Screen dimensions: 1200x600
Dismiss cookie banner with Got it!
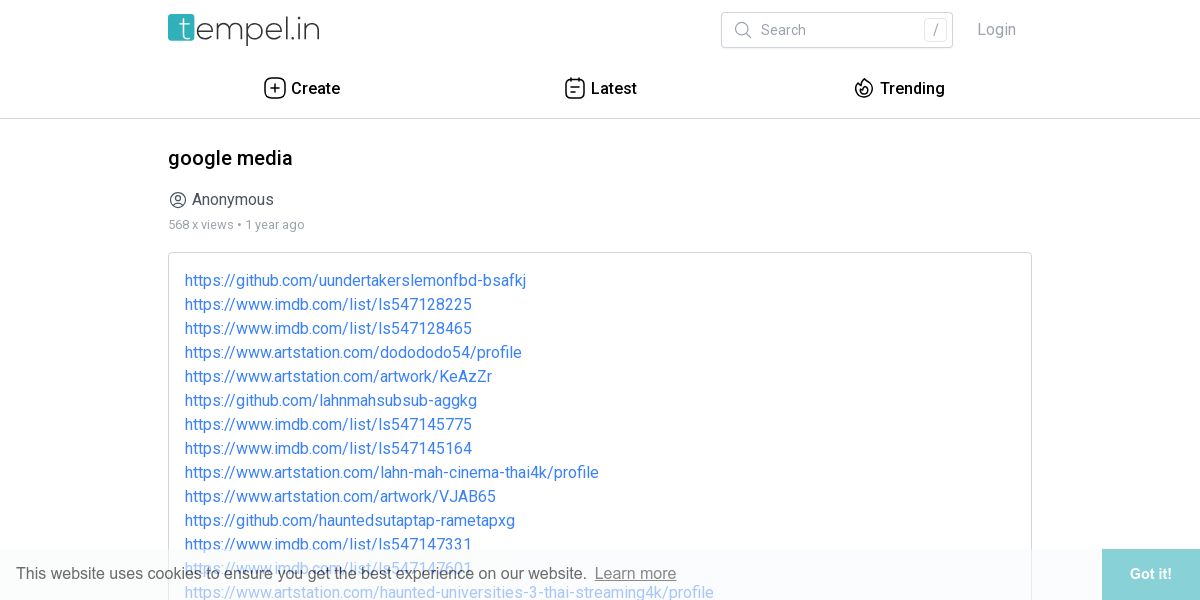(x=1151, y=574)
